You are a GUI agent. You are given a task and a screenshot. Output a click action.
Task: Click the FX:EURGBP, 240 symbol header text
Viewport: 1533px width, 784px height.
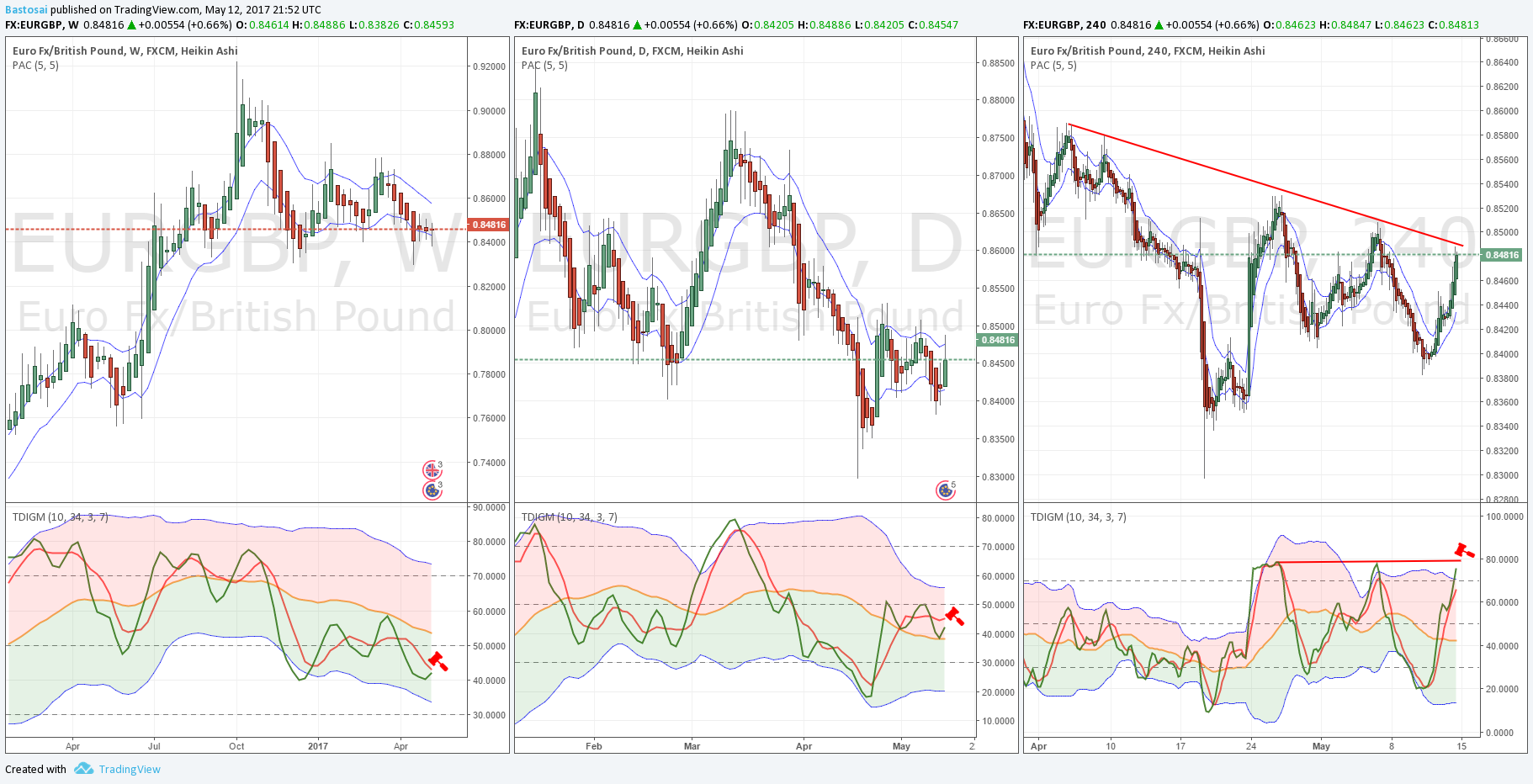(x=1064, y=24)
